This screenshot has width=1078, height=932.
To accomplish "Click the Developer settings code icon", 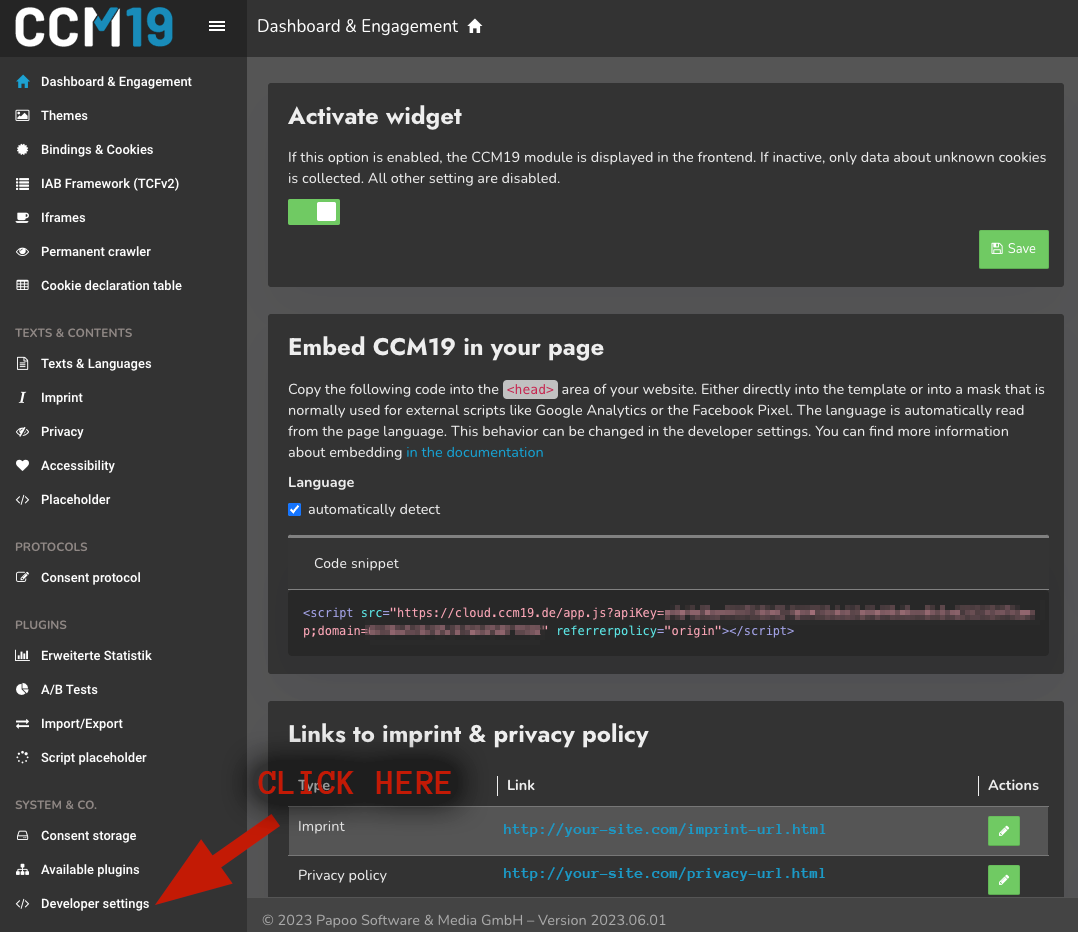I will 23,904.
